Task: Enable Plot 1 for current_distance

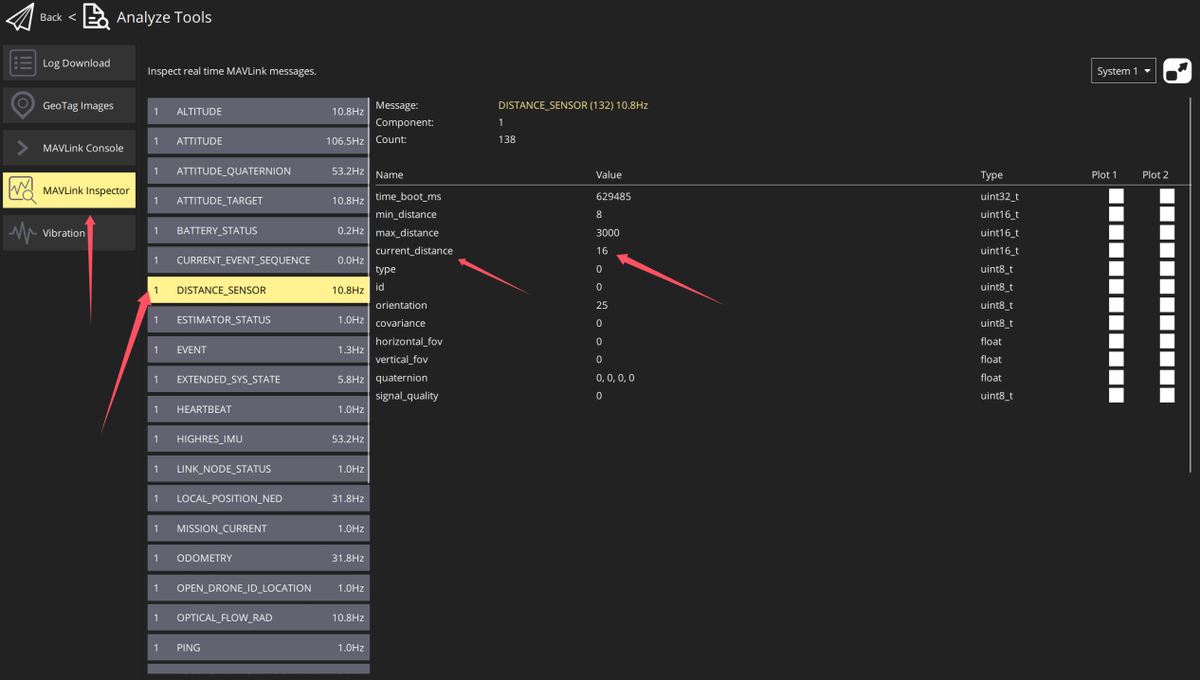Action: [x=1116, y=250]
